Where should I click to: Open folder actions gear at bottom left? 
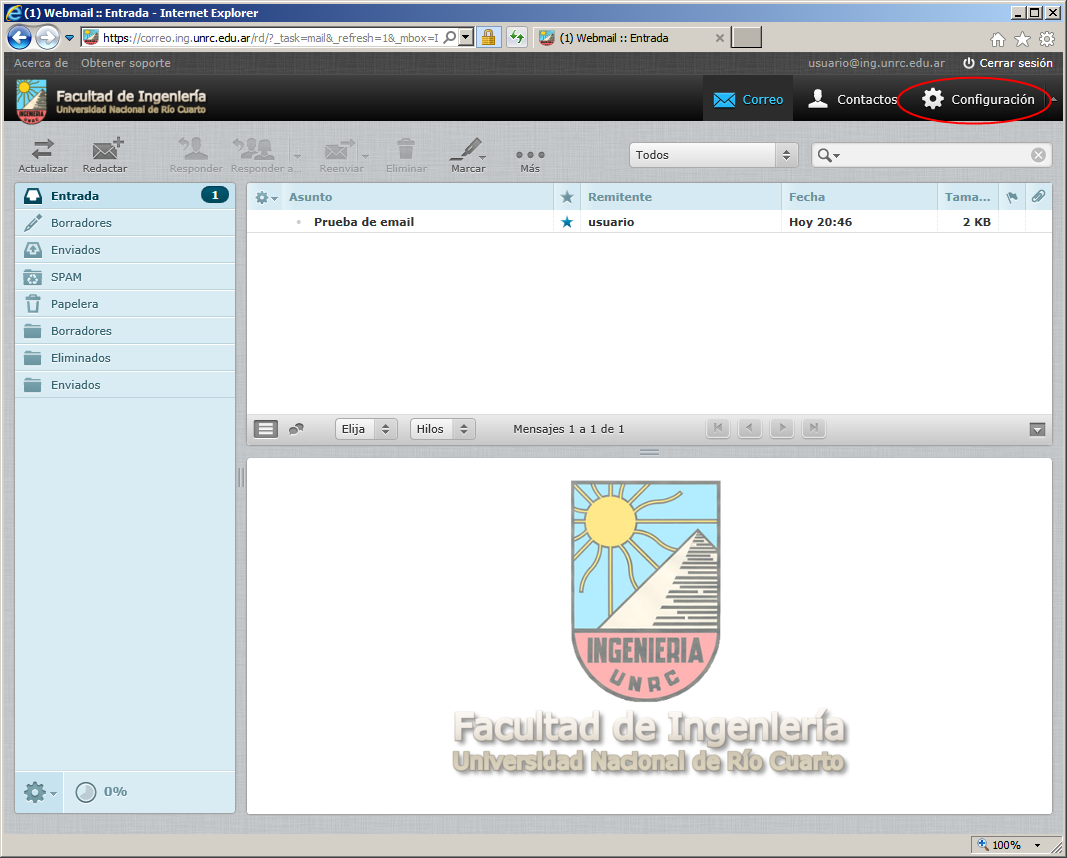pos(39,792)
